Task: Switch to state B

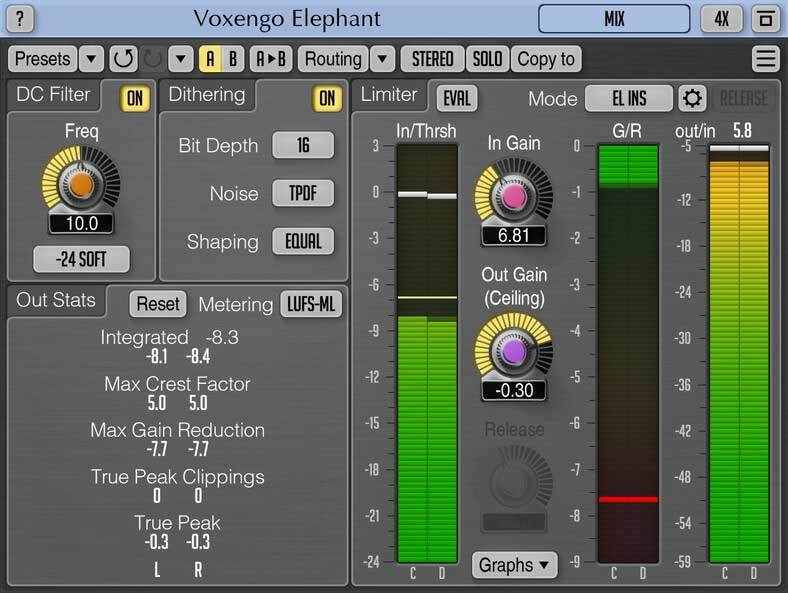Action: coord(233,59)
